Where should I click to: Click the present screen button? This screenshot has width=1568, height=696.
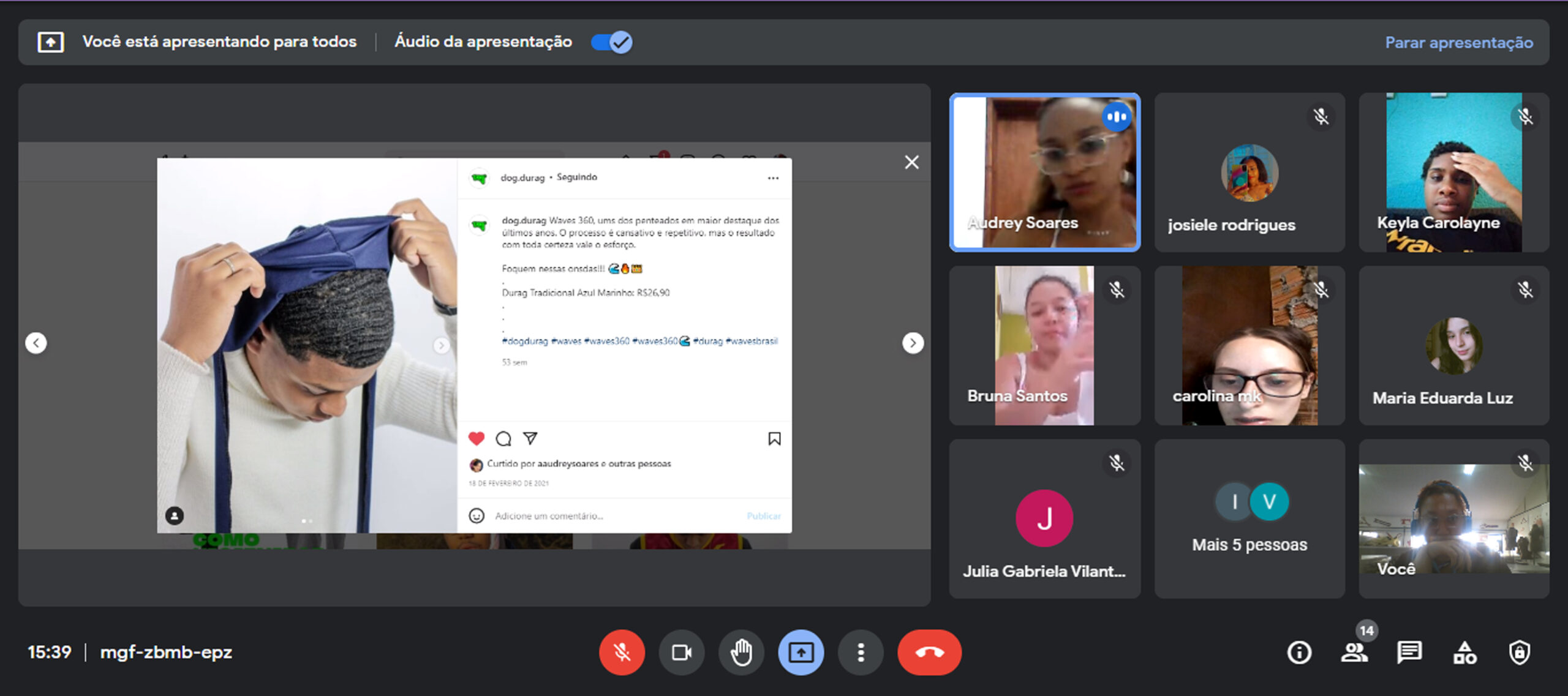[x=801, y=653]
